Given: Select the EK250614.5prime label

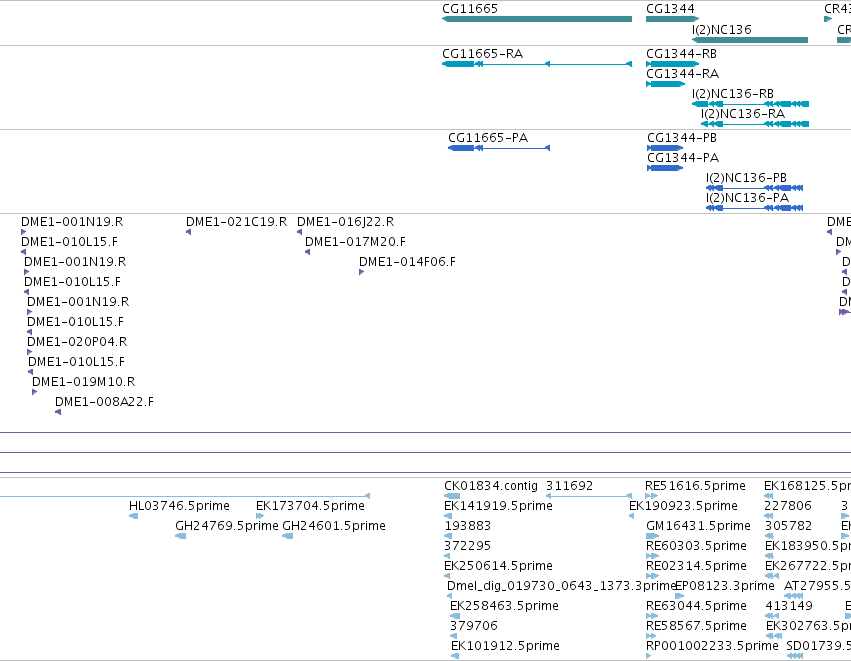Looking at the screenshot, I should tap(498, 566).
